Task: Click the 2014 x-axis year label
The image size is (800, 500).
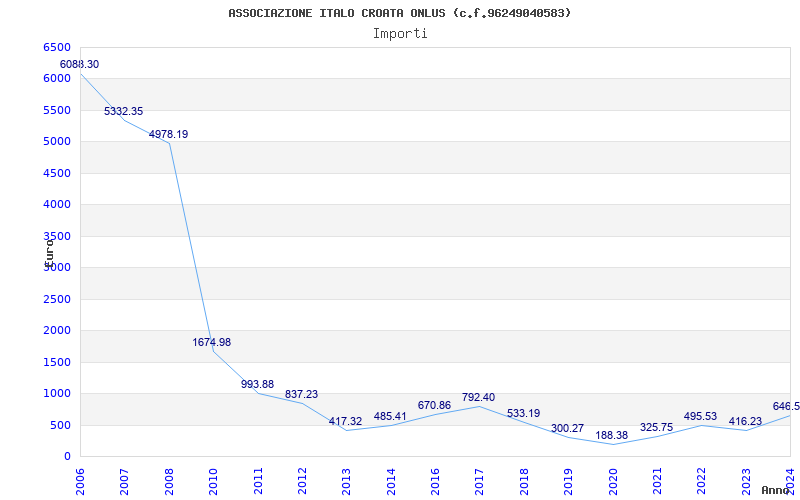Action: (390, 482)
